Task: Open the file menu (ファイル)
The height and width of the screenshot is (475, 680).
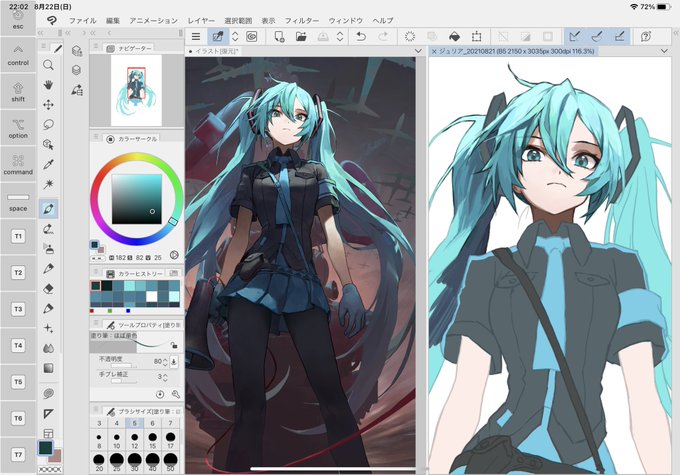Action: tap(82, 20)
